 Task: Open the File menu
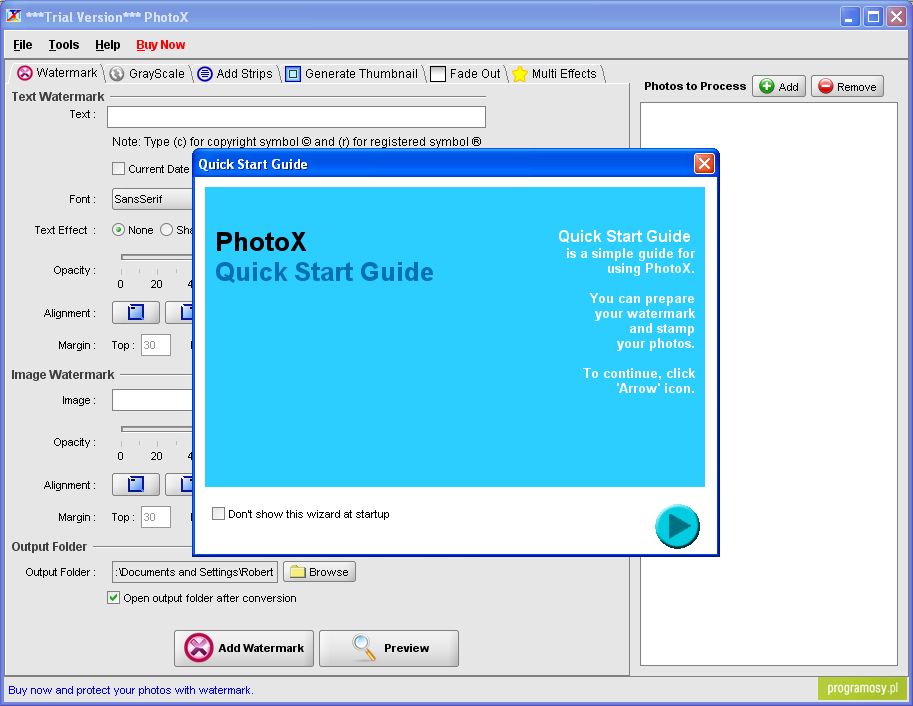click(x=23, y=45)
